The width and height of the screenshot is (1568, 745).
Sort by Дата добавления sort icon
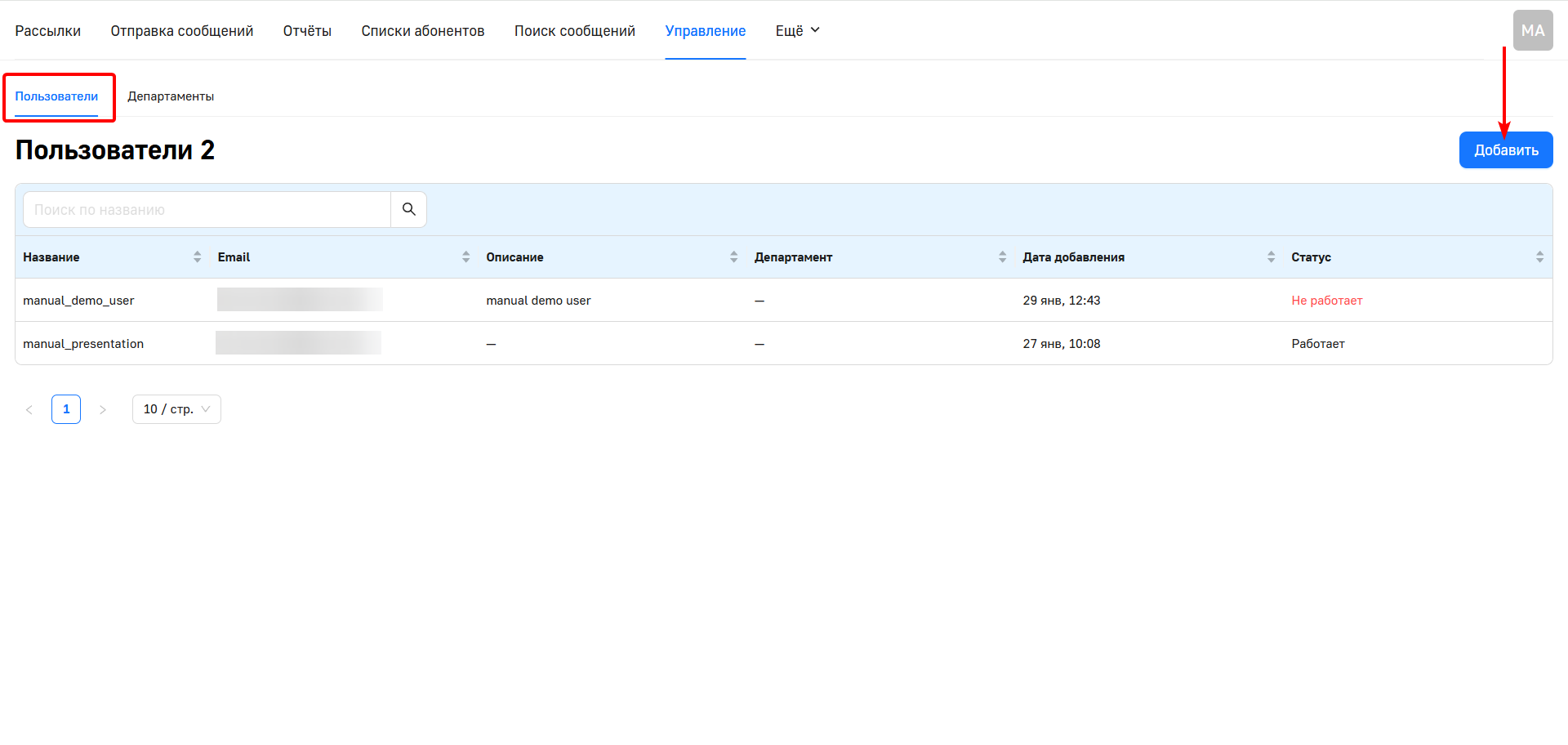(1271, 257)
